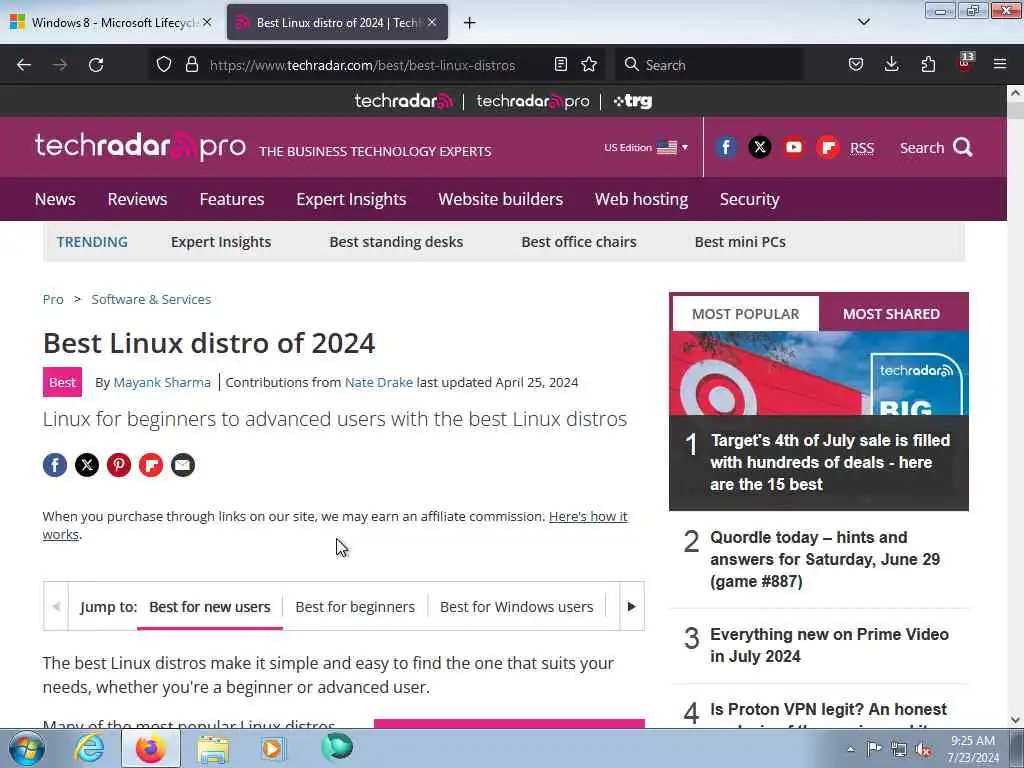
Task: Close the Windows 8 Microsoft Lifecycle tab
Action: click(x=207, y=22)
